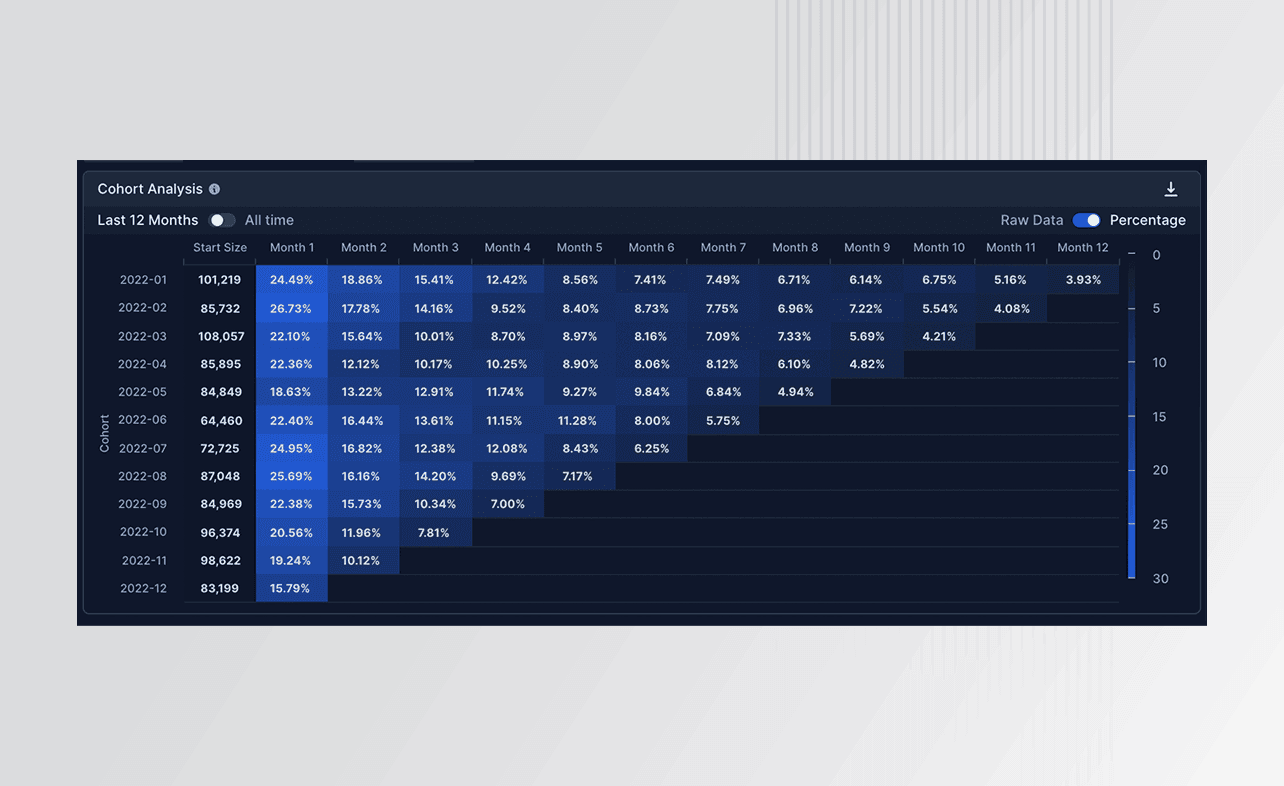
Task: Choose the Percentage label
Action: pos(1148,220)
